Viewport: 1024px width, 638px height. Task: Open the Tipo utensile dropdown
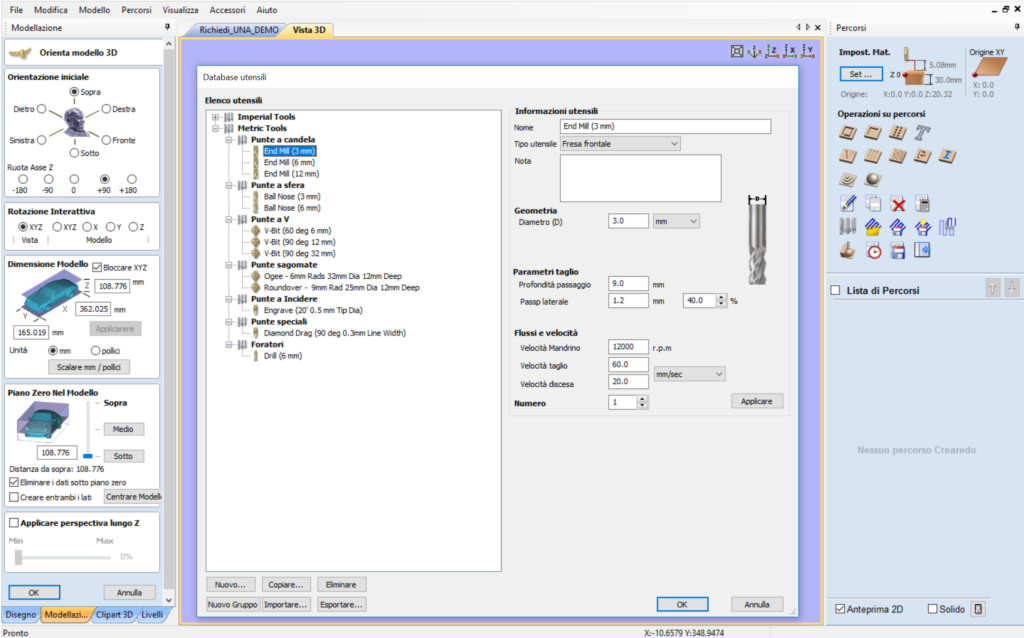click(x=619, y=144)
